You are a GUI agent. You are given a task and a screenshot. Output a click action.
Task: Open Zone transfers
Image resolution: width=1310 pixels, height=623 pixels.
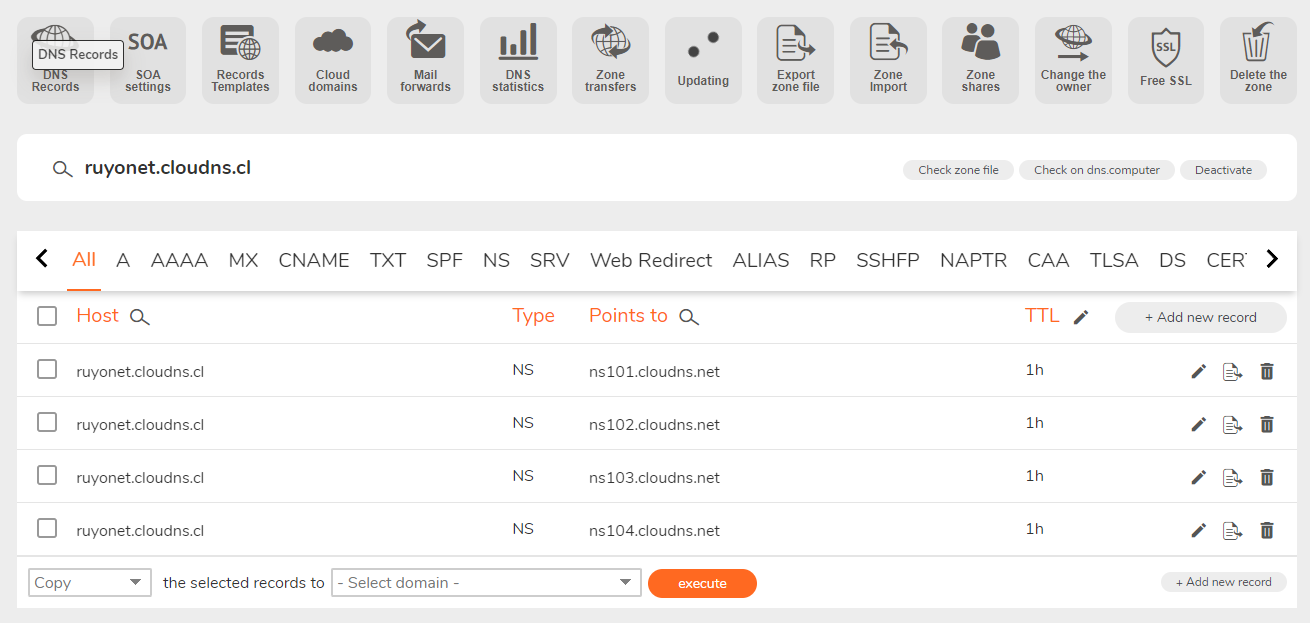coord(610,60)
